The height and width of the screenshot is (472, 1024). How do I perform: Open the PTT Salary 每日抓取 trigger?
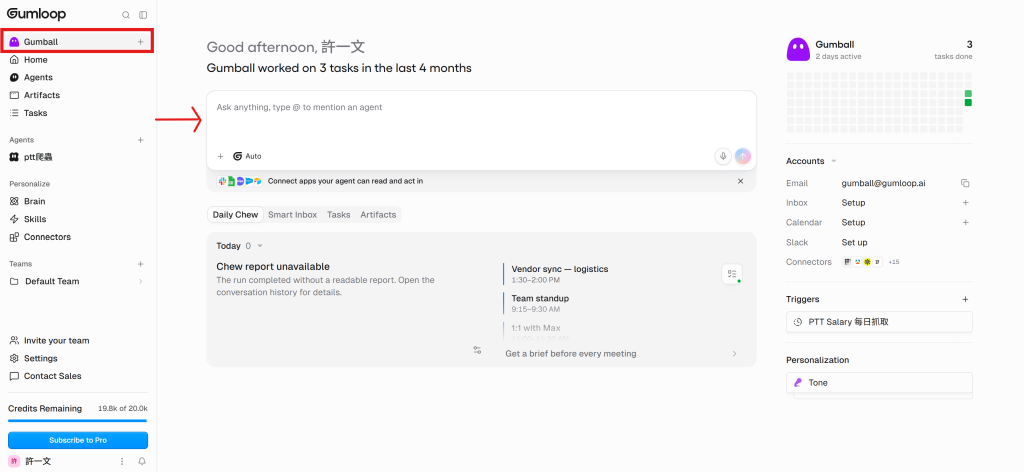[x=879, y=322]
